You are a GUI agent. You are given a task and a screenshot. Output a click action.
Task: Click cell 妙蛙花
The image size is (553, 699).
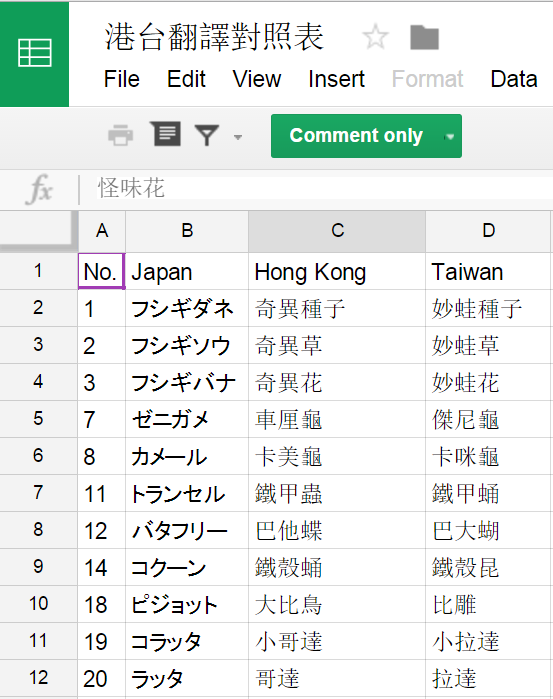coord(488,382)
